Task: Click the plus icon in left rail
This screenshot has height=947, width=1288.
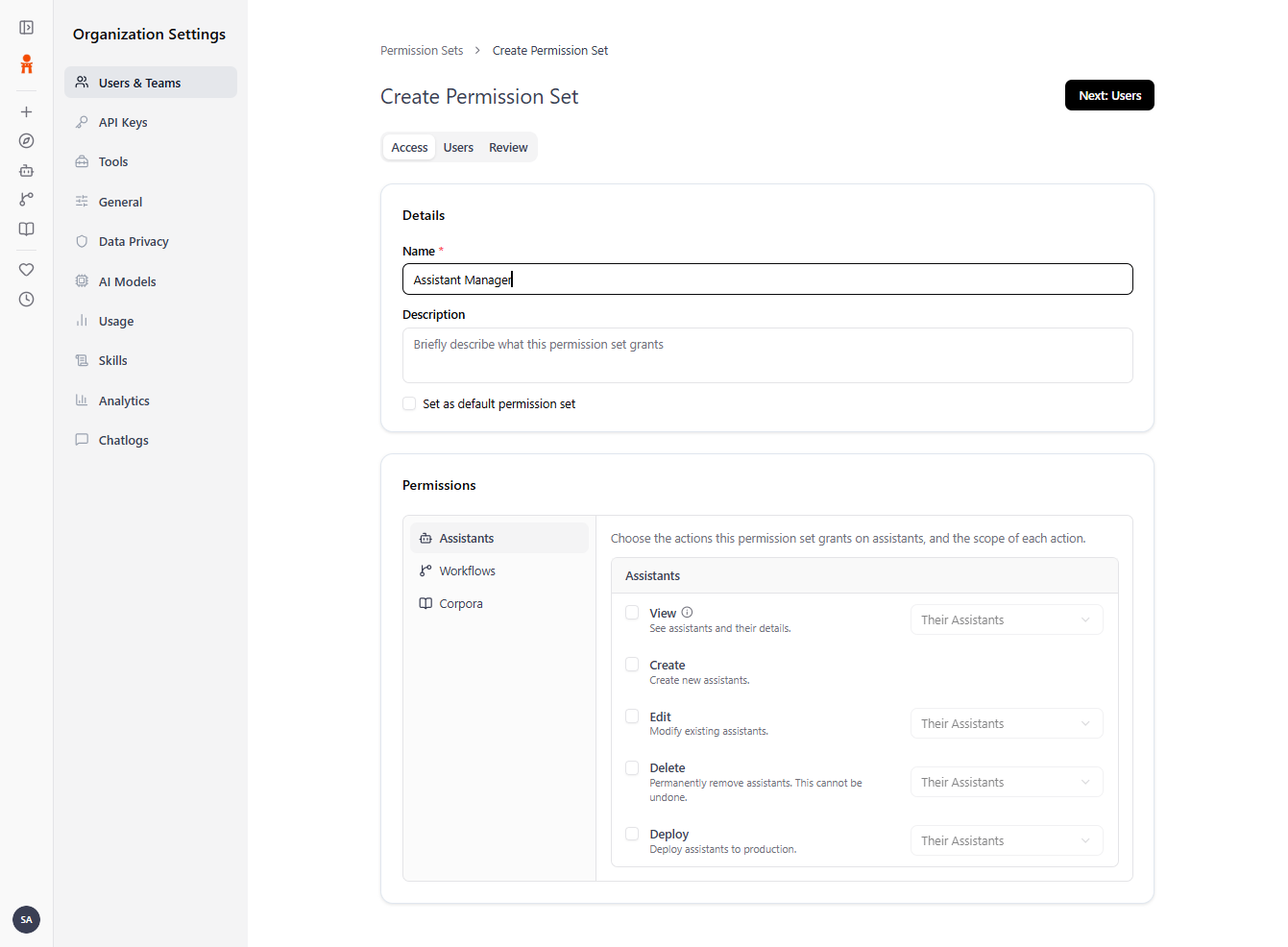Action: pos(27,111)
